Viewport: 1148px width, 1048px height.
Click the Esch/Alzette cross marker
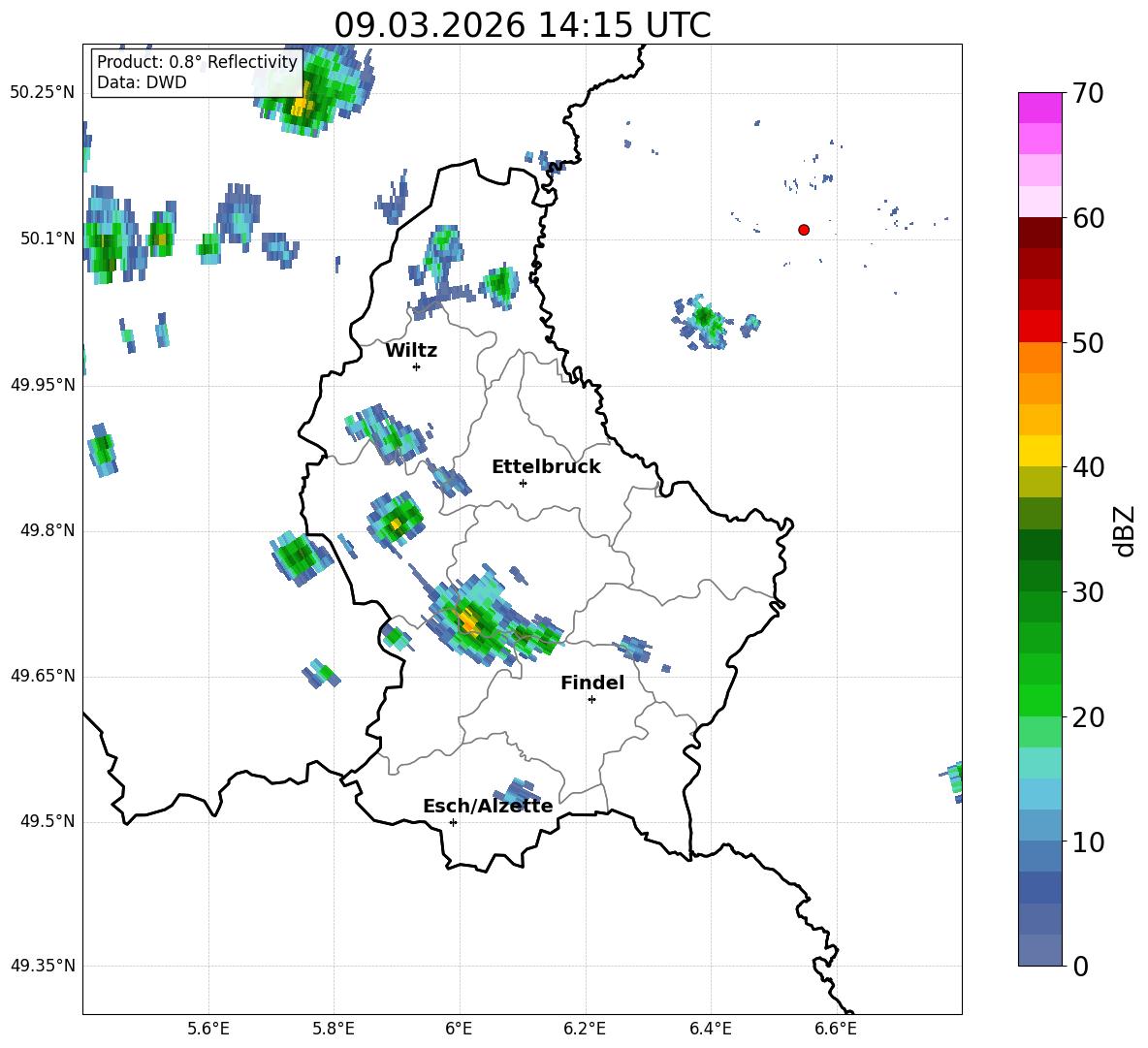(453, 822)
